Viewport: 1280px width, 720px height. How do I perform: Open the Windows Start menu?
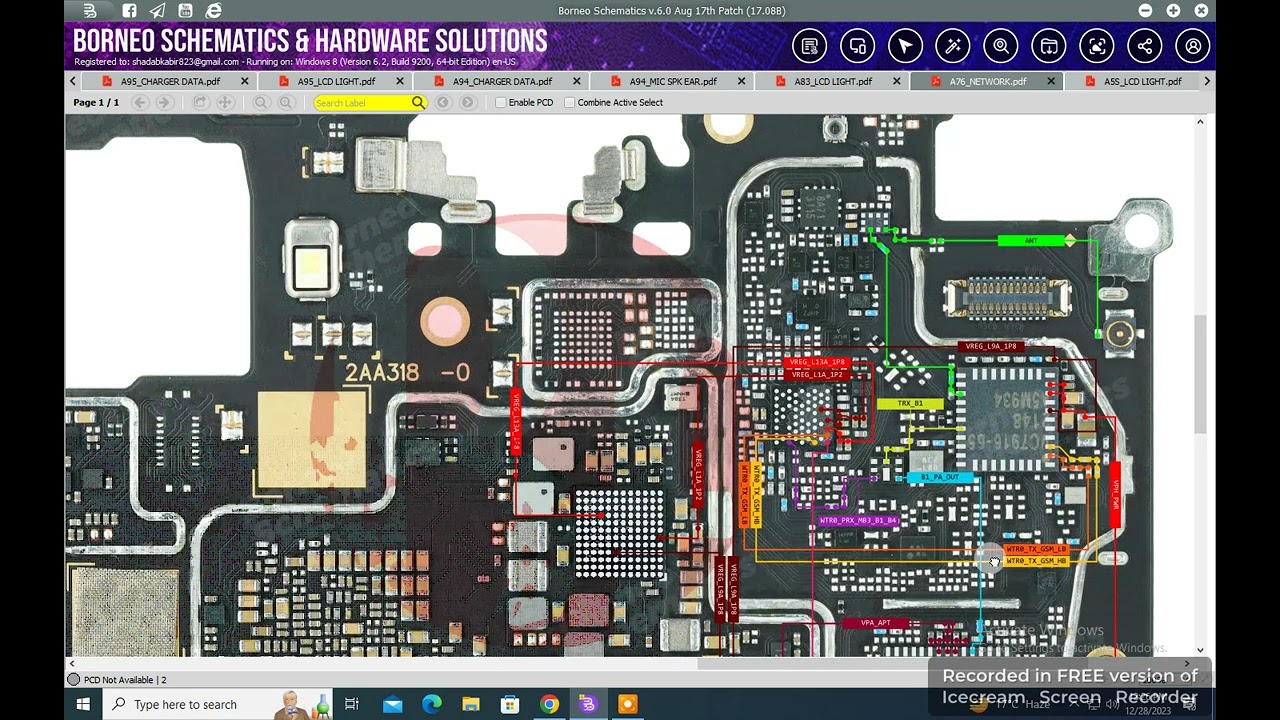pyautogui.click(x=84, y=704)
